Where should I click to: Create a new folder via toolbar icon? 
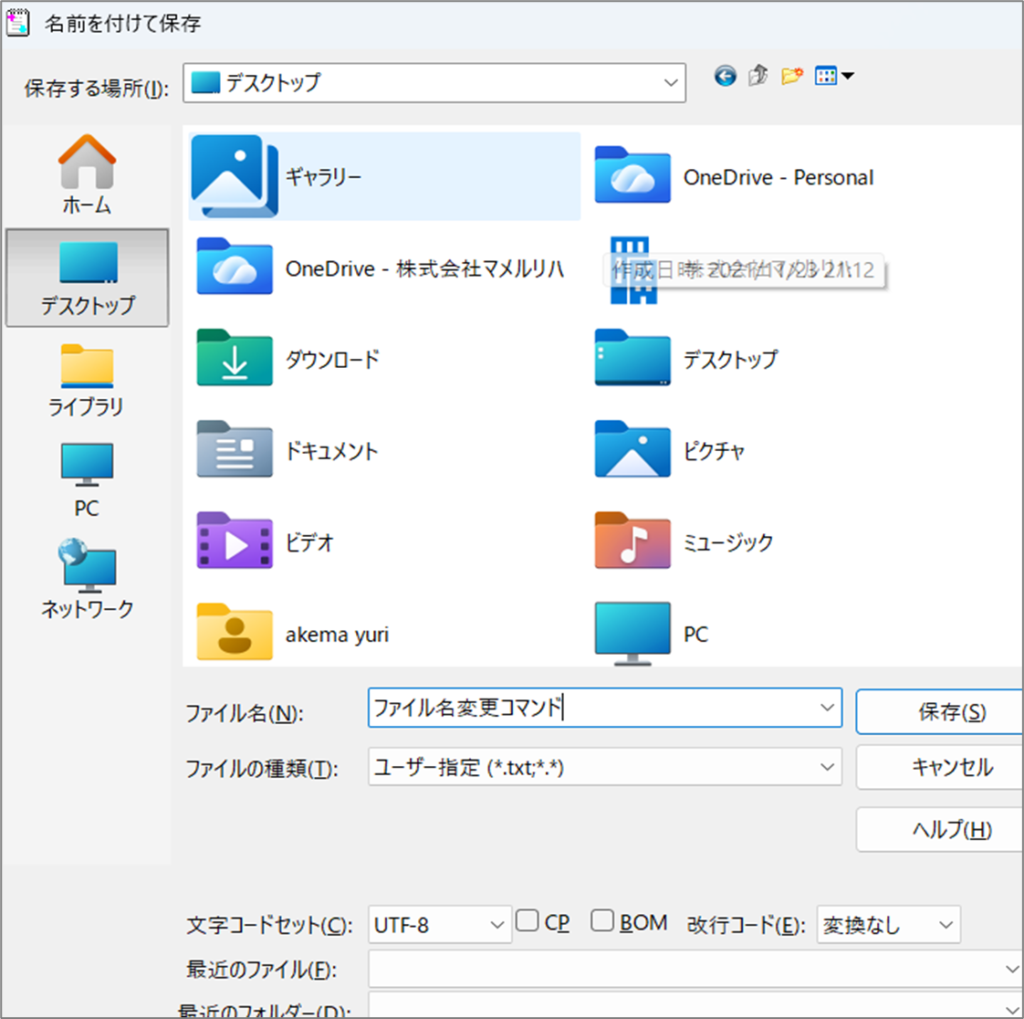[x=792, y=76]
